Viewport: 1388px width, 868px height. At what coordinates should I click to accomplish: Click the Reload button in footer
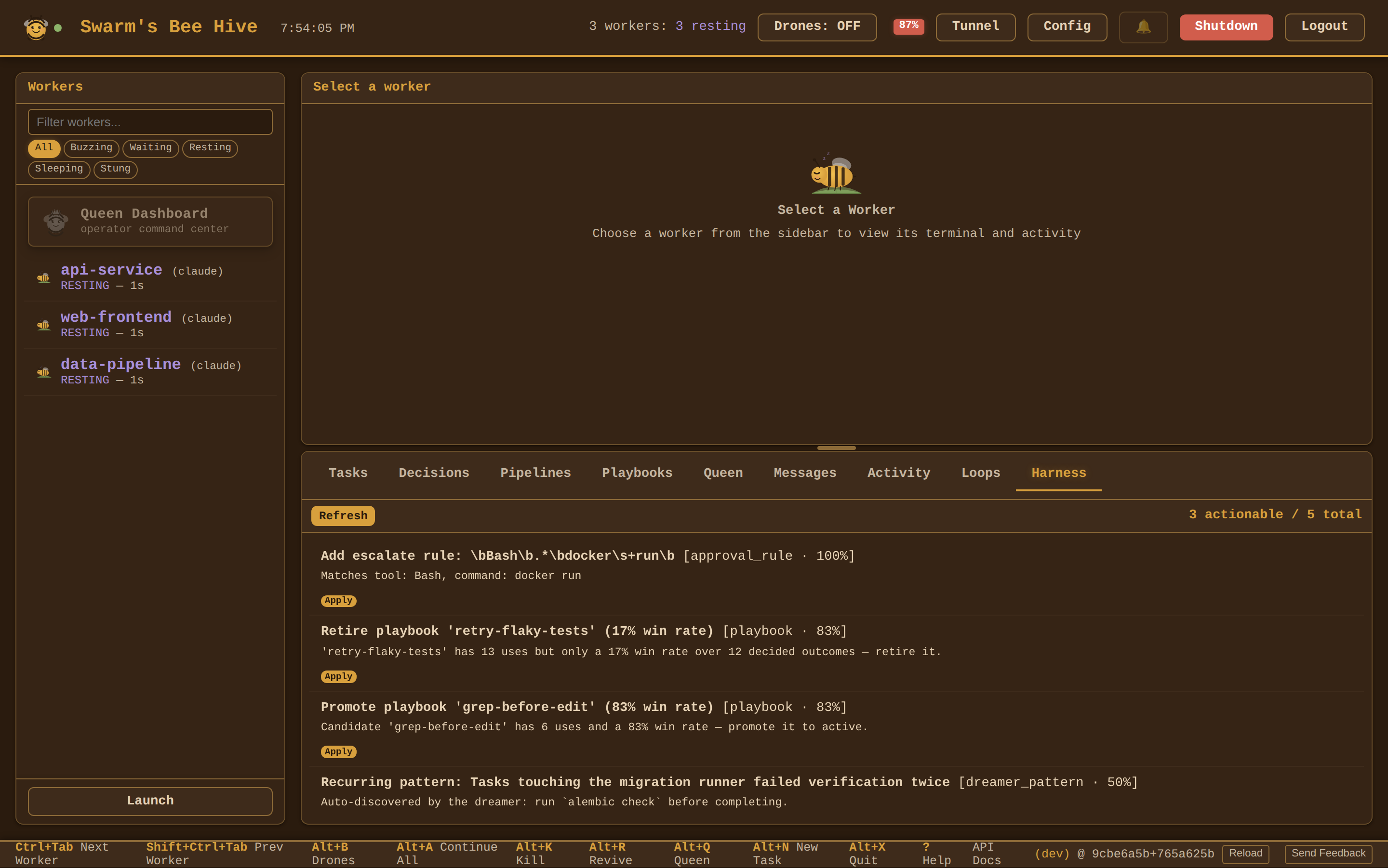coord(1245,853)
